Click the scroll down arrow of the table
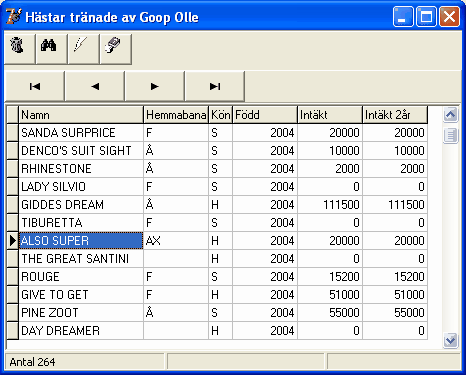466x375 pixels. (x=451, y=341)
